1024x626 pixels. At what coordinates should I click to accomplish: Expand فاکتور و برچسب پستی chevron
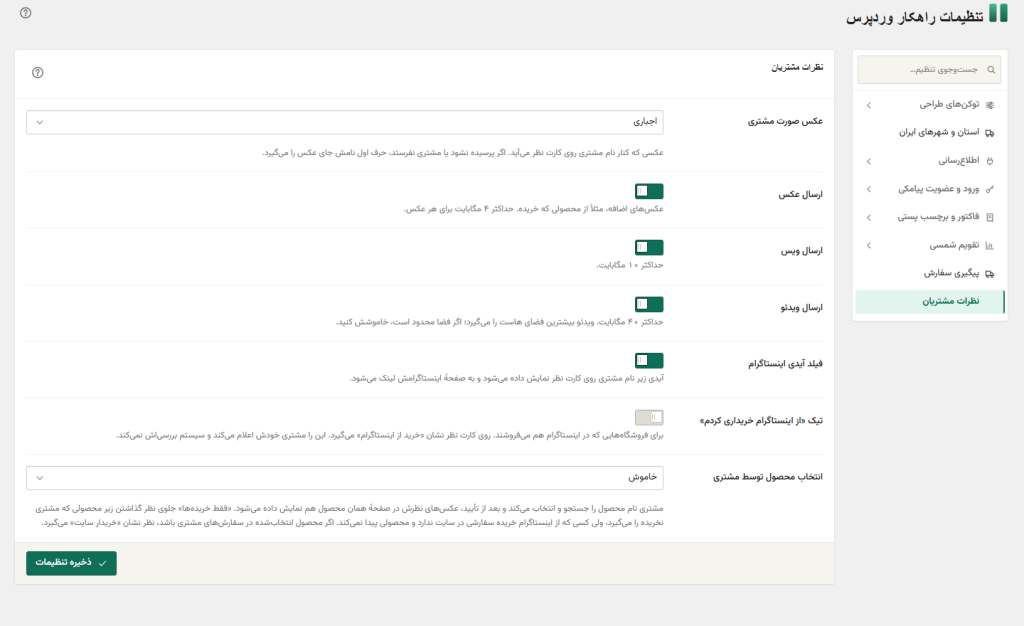coord(869,217)
